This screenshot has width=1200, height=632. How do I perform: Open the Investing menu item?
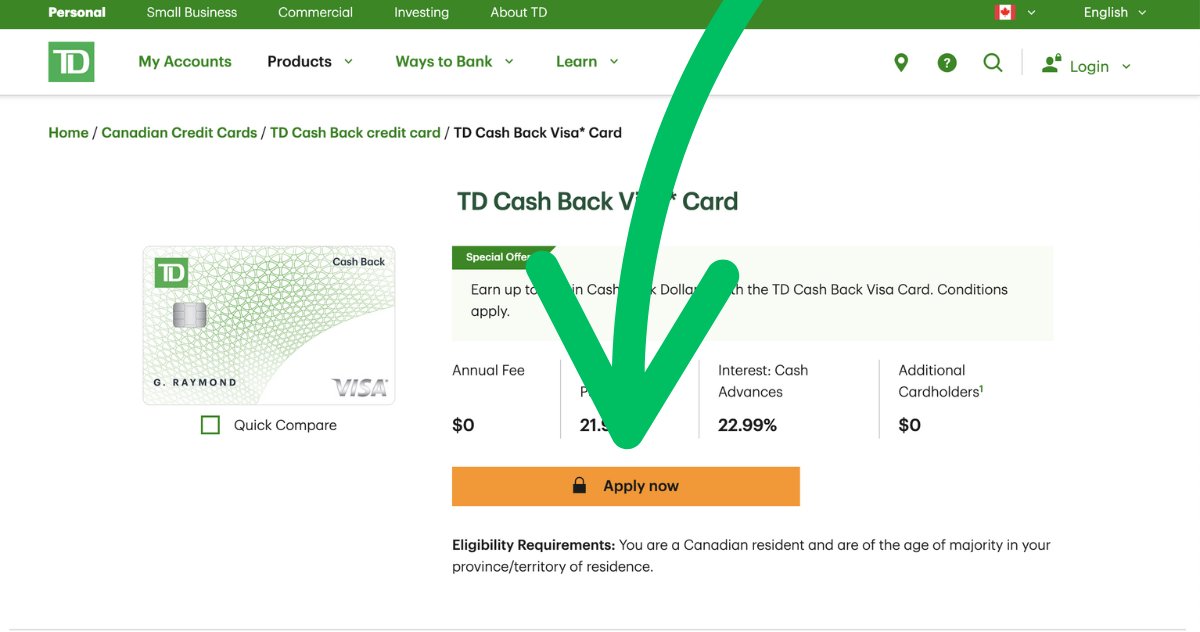point(421,12)
